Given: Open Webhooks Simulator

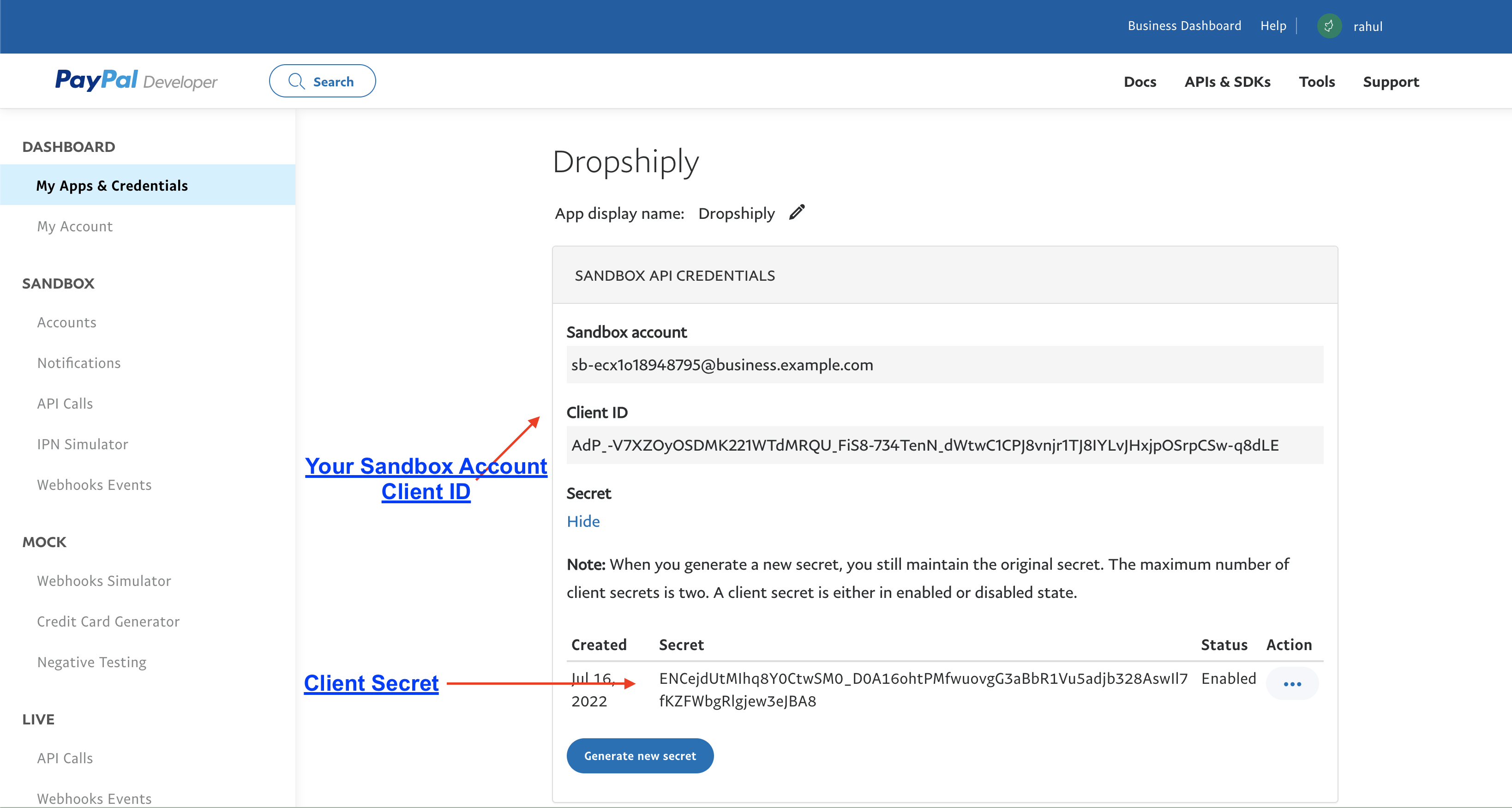Looking at the screenshot, I should coord(104,581).
